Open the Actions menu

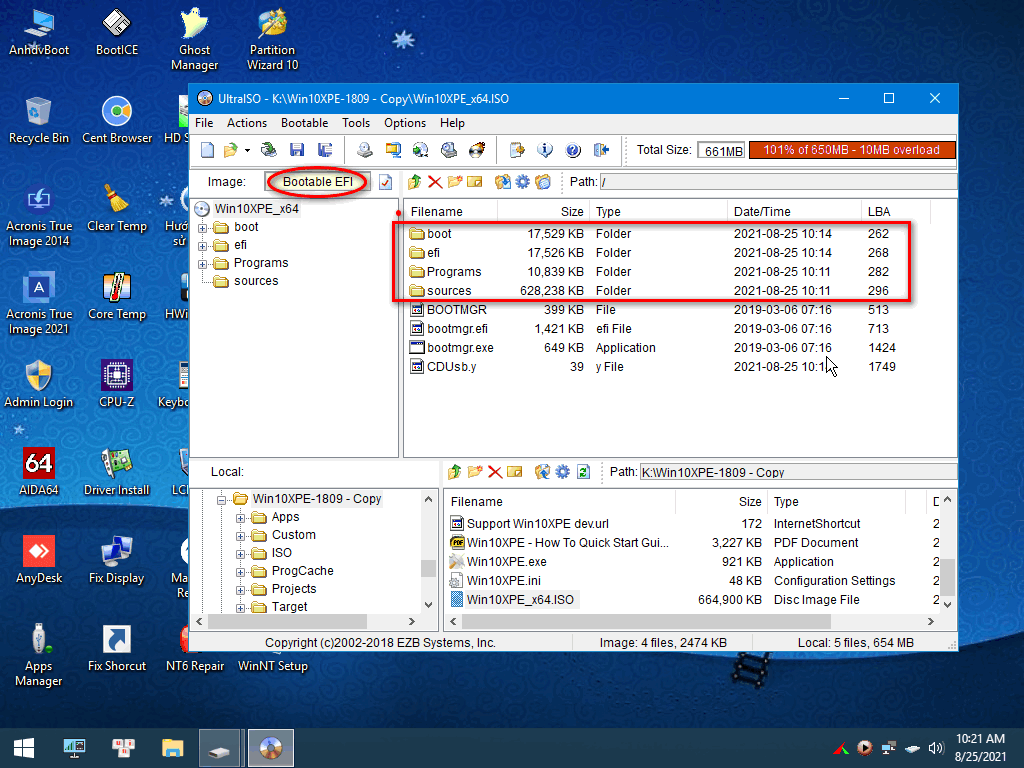pos(247,123)
